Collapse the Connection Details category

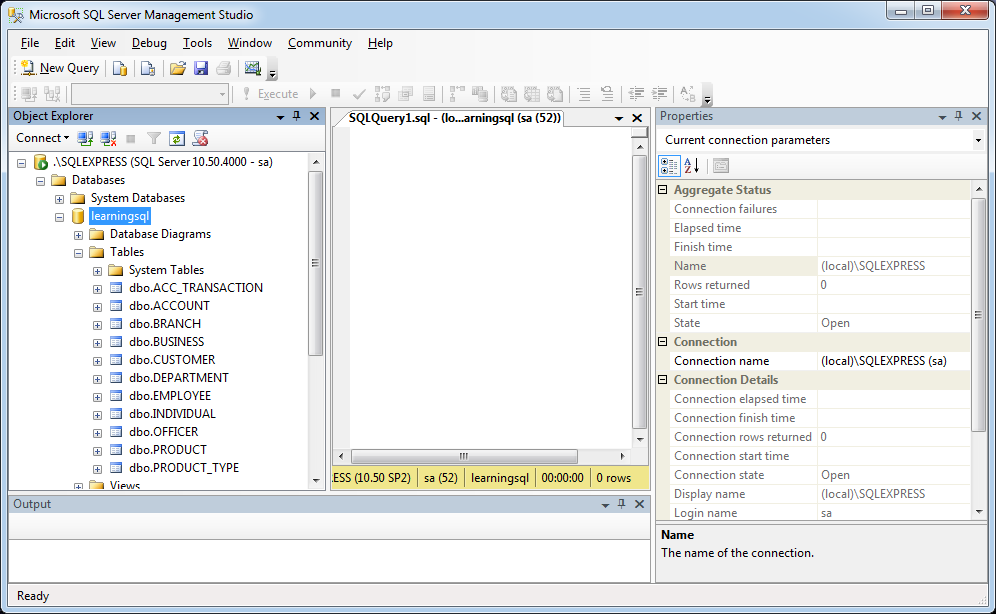[x=663, y=380]
